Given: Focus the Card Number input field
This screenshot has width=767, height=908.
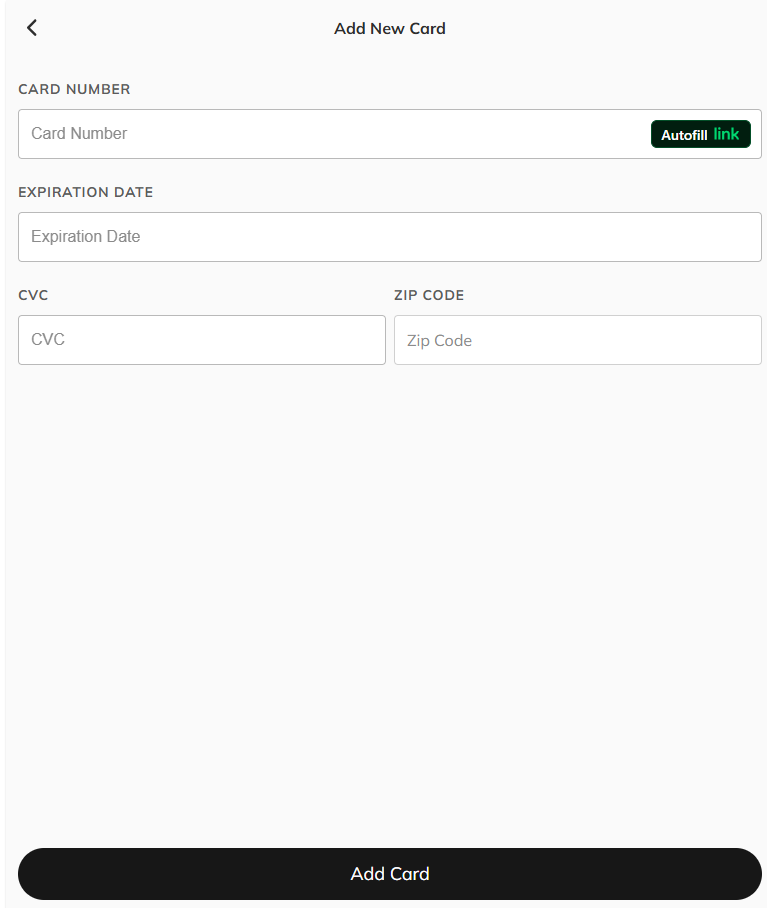Looking at the screenshot, I should [x=390, y=134].
